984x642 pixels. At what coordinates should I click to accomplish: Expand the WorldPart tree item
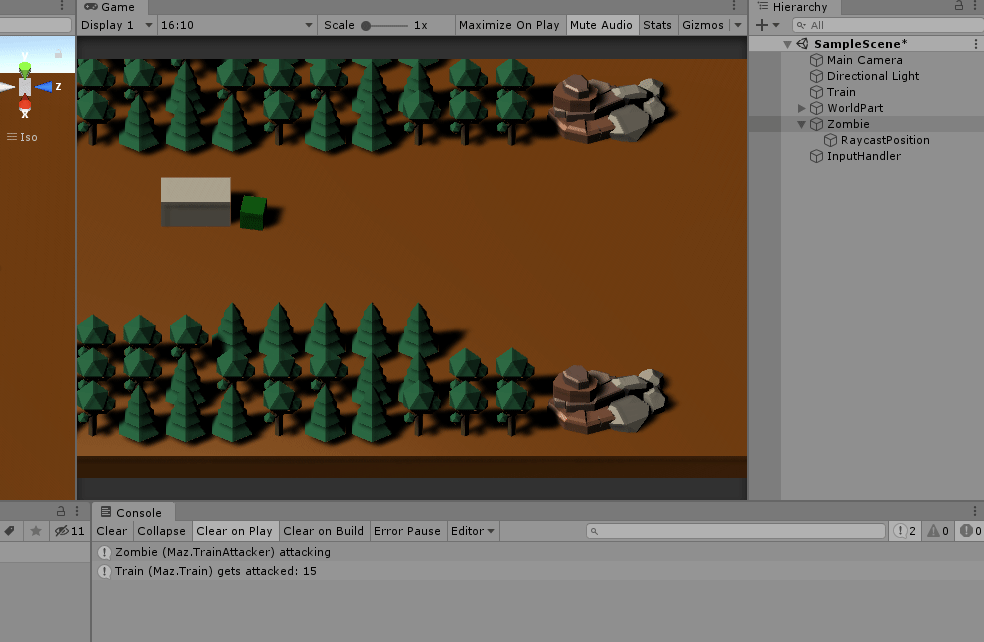tap(802, 108)
